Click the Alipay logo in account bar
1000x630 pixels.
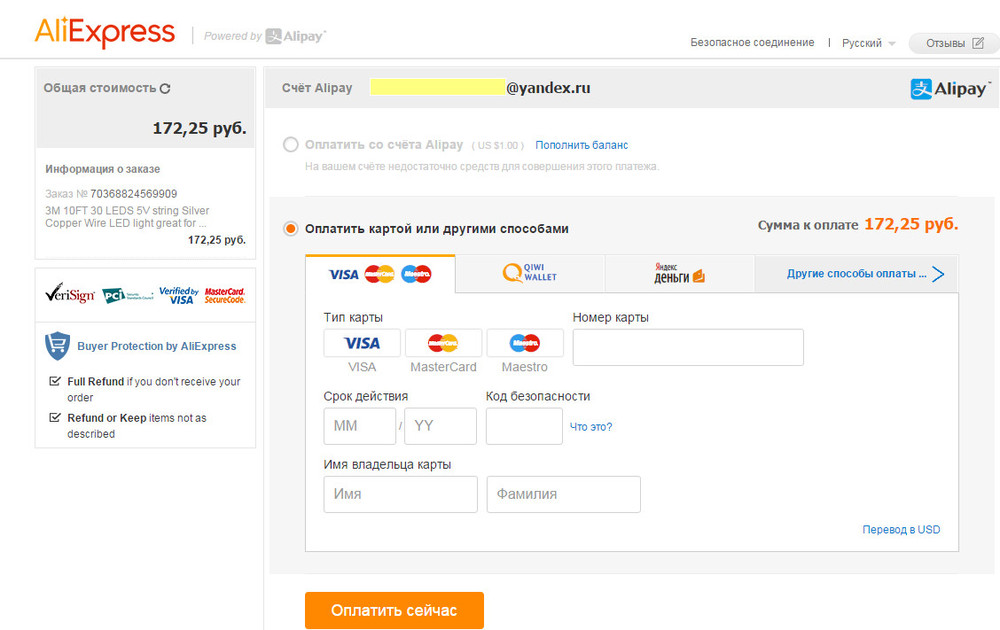(x=950, y=89)
